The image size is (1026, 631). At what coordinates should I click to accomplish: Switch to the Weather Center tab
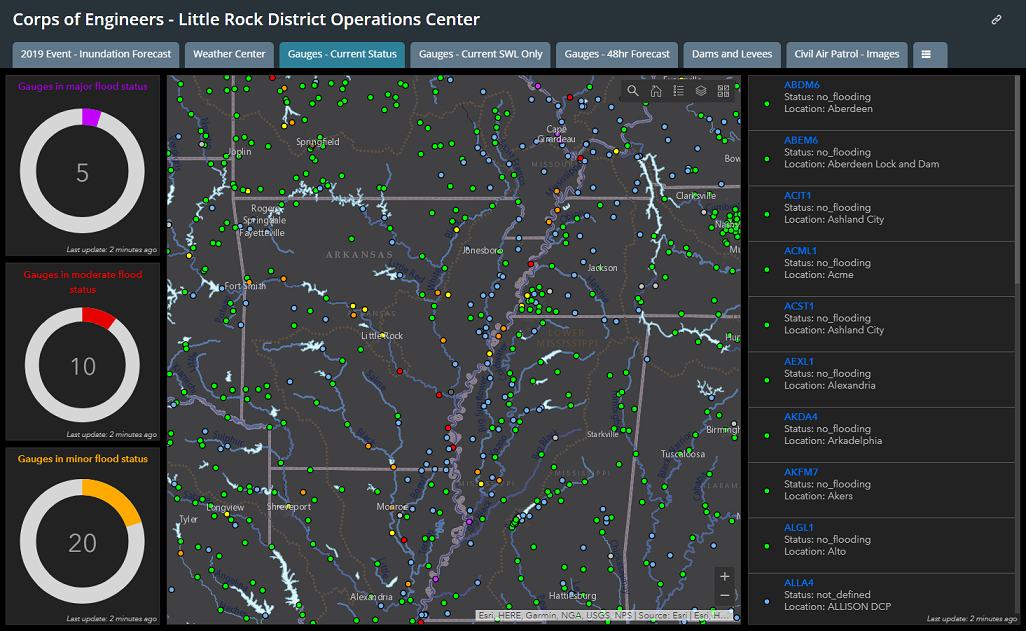pos(229,54)
